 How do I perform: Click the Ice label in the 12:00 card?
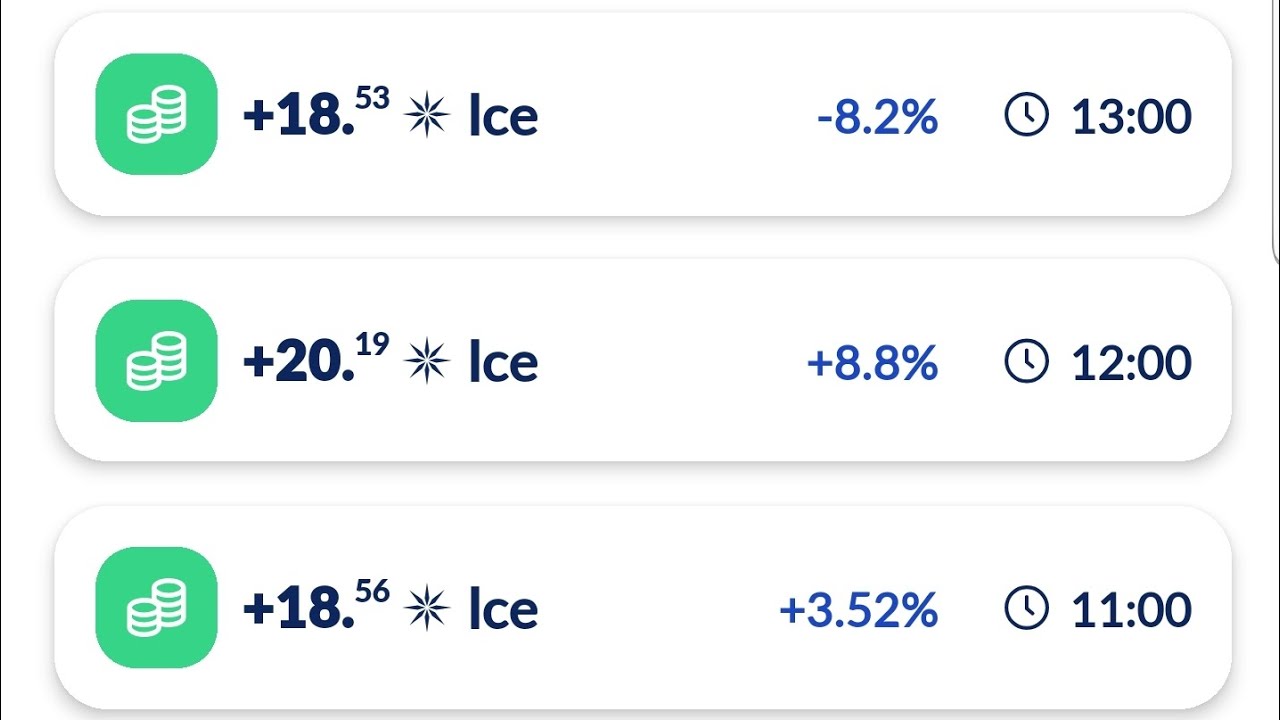click(503, 363)
